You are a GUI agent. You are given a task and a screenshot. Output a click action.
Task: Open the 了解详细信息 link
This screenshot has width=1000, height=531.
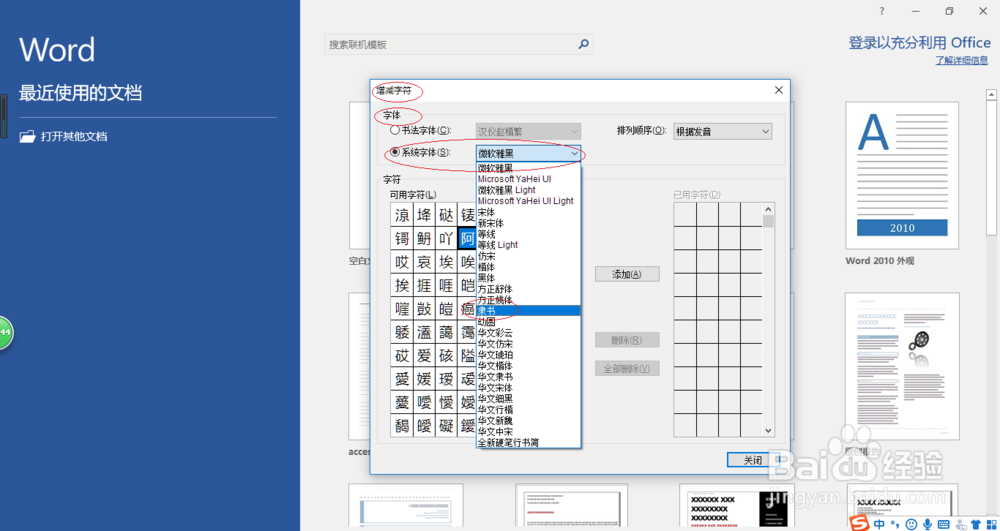962,61
